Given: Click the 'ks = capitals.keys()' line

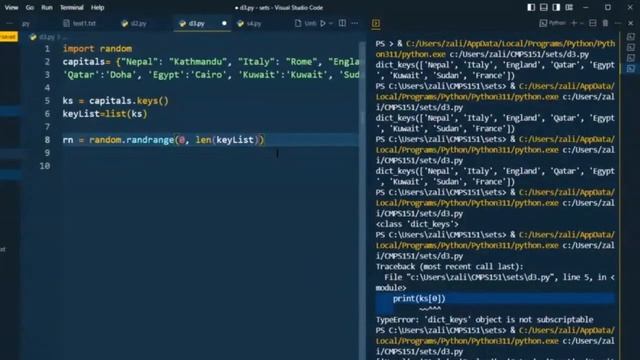Looking at the screenshot, I should pyautogui.click(x=116, y=101).
